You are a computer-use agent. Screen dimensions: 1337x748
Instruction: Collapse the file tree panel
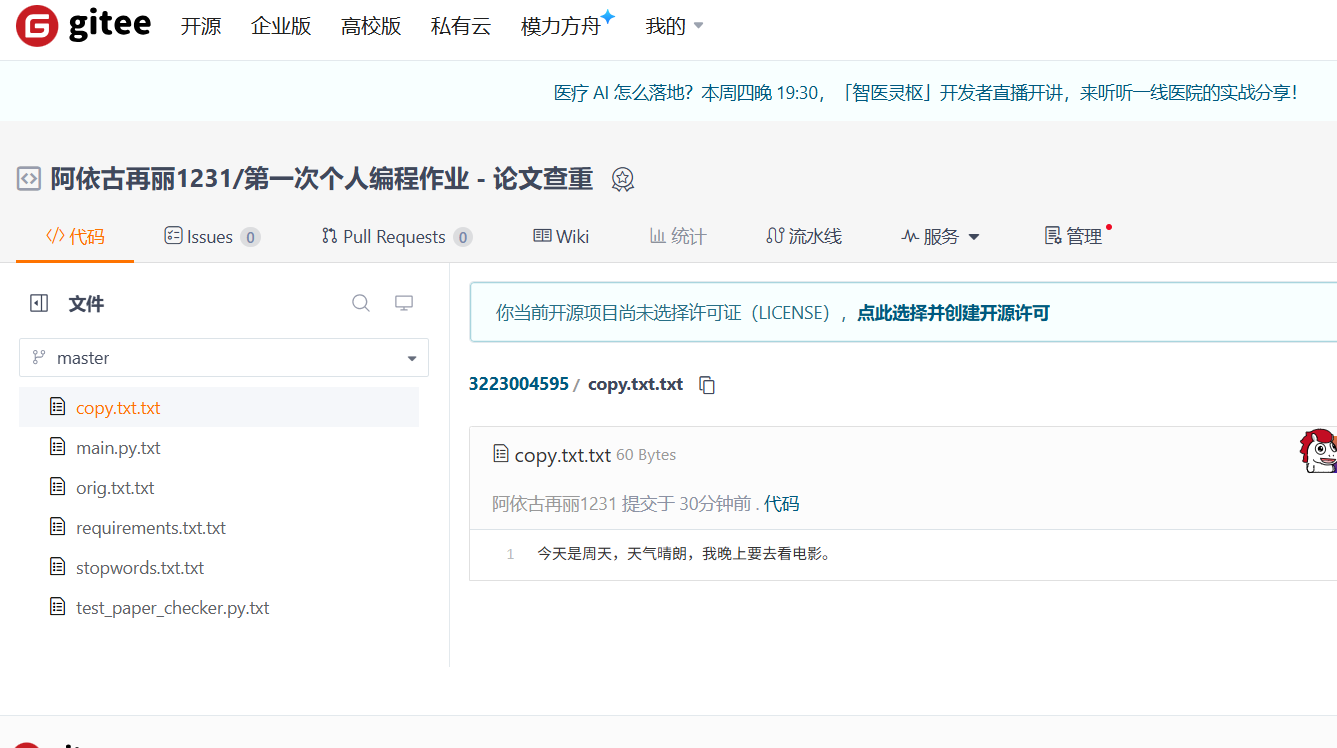pos(38,302)
